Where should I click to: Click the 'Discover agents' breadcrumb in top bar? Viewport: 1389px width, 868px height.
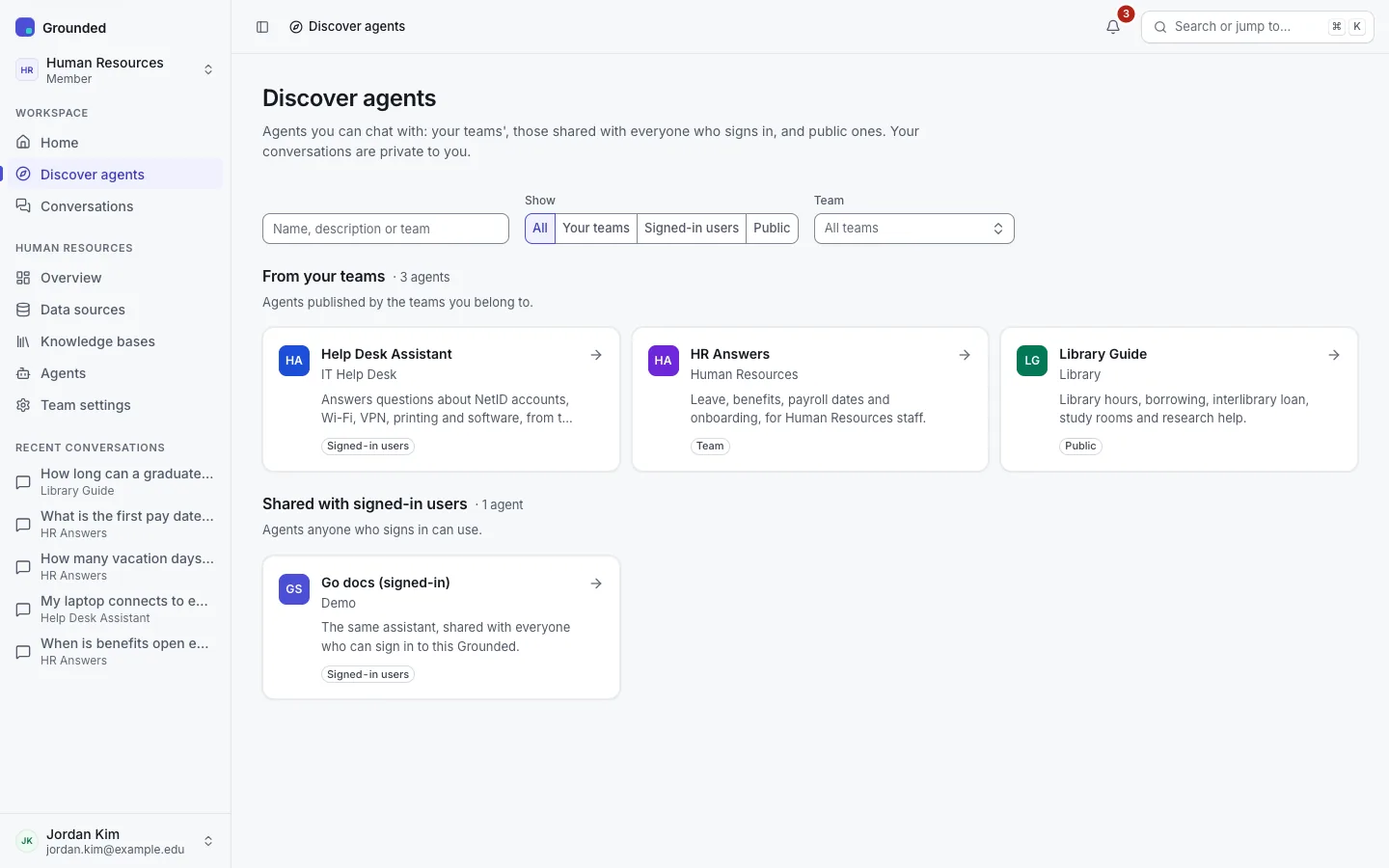click(347, 27)
